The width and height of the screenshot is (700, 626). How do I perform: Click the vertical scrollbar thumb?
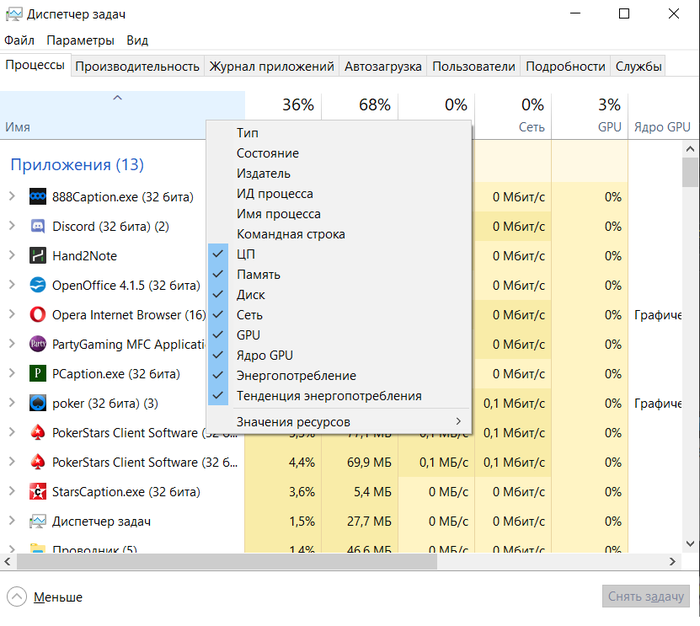[690, 172]
